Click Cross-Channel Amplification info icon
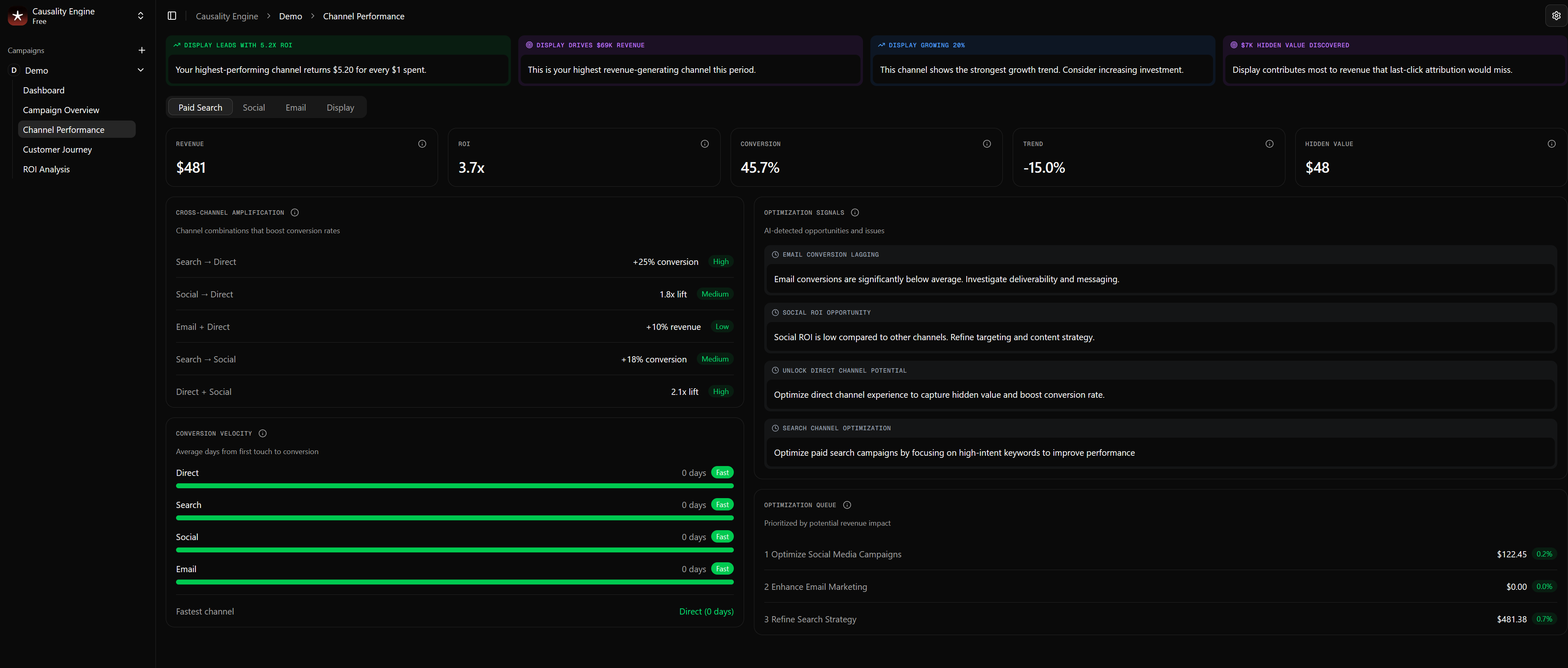Screen dimensions: 1568x668 point(295,213)
